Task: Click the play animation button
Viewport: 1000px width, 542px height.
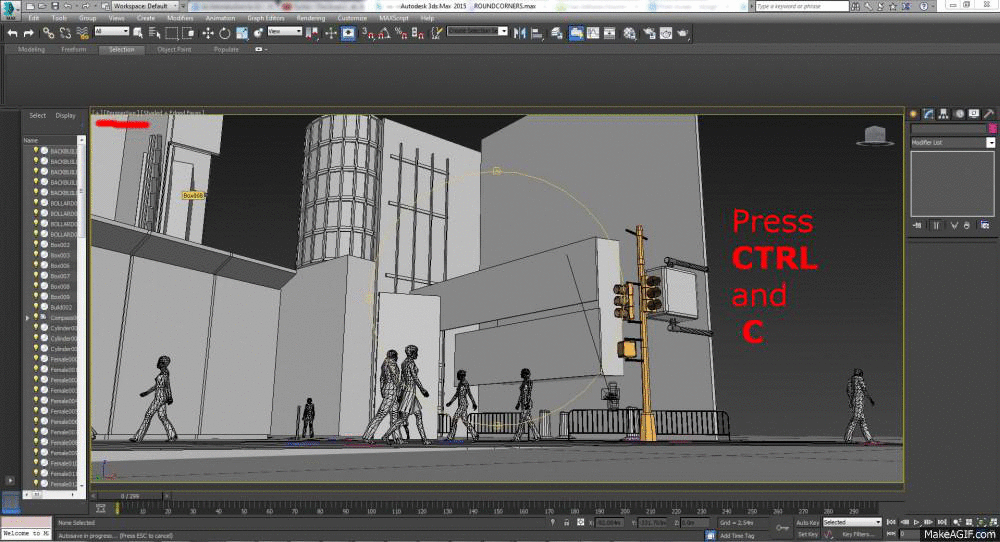Action: pyautogui.click(x=916, y=522)
